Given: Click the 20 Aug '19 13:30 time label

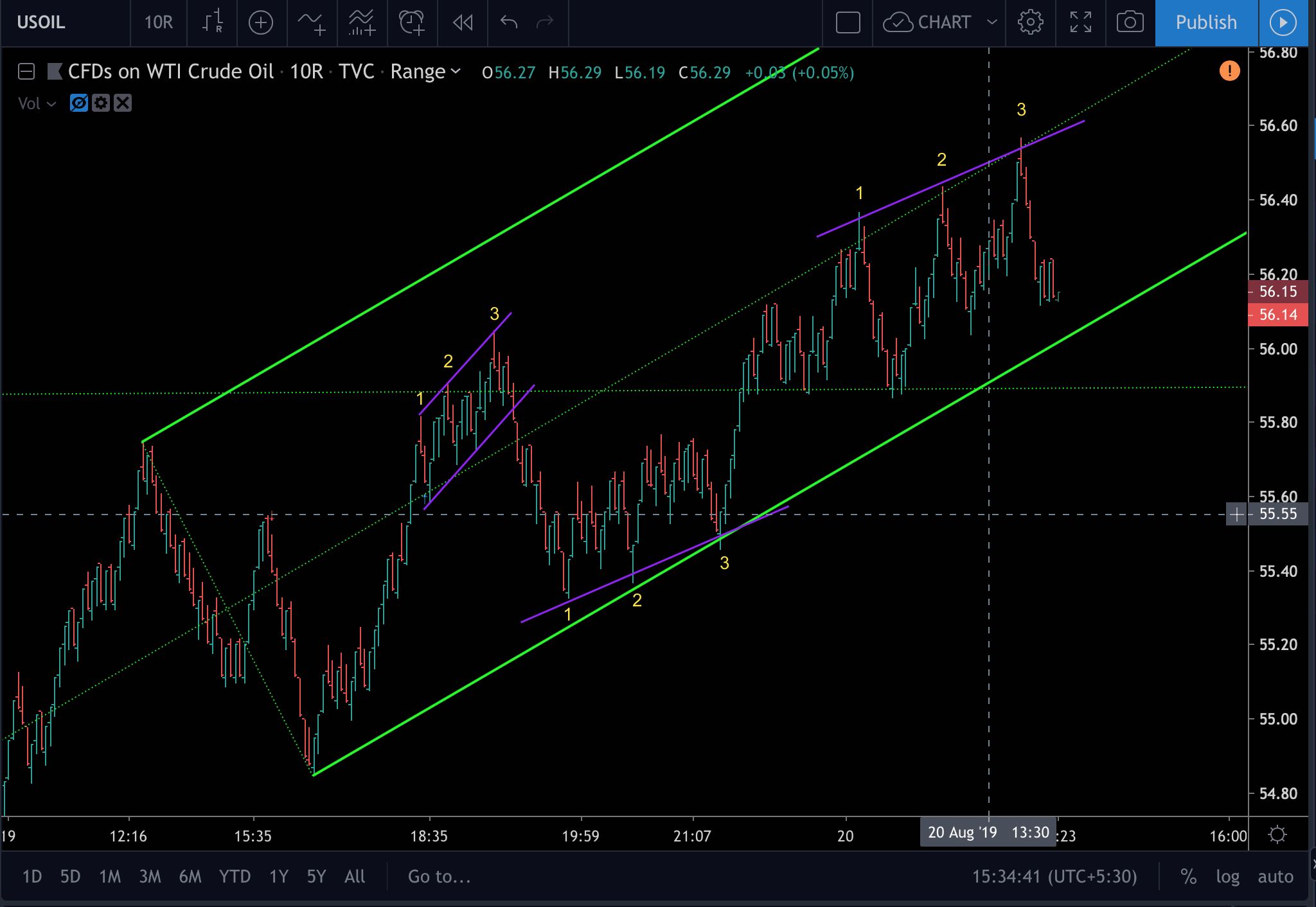Looking at the screenshot, I should pos(988,832).
